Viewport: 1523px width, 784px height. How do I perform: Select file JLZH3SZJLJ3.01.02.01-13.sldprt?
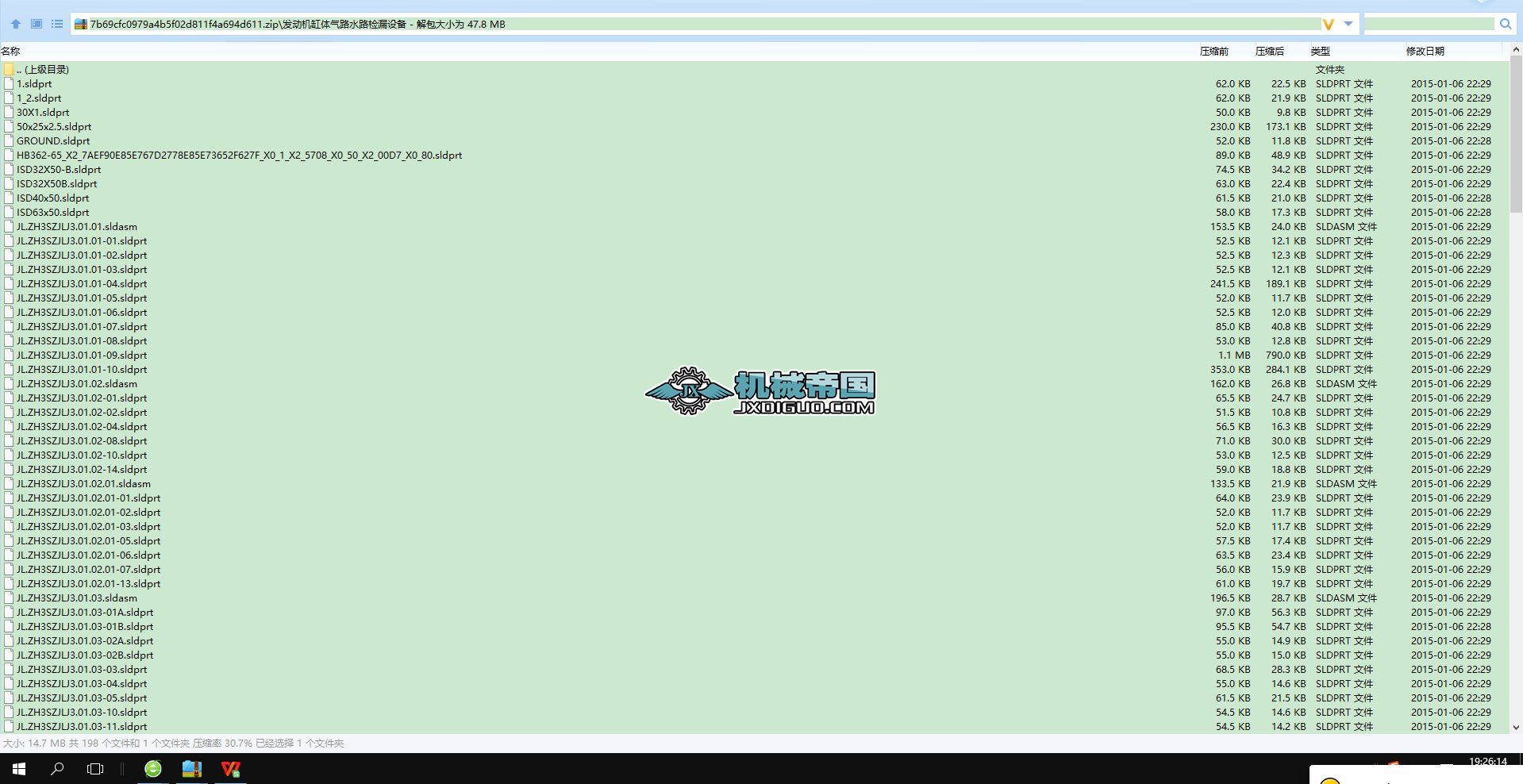[x=88, y=584]
